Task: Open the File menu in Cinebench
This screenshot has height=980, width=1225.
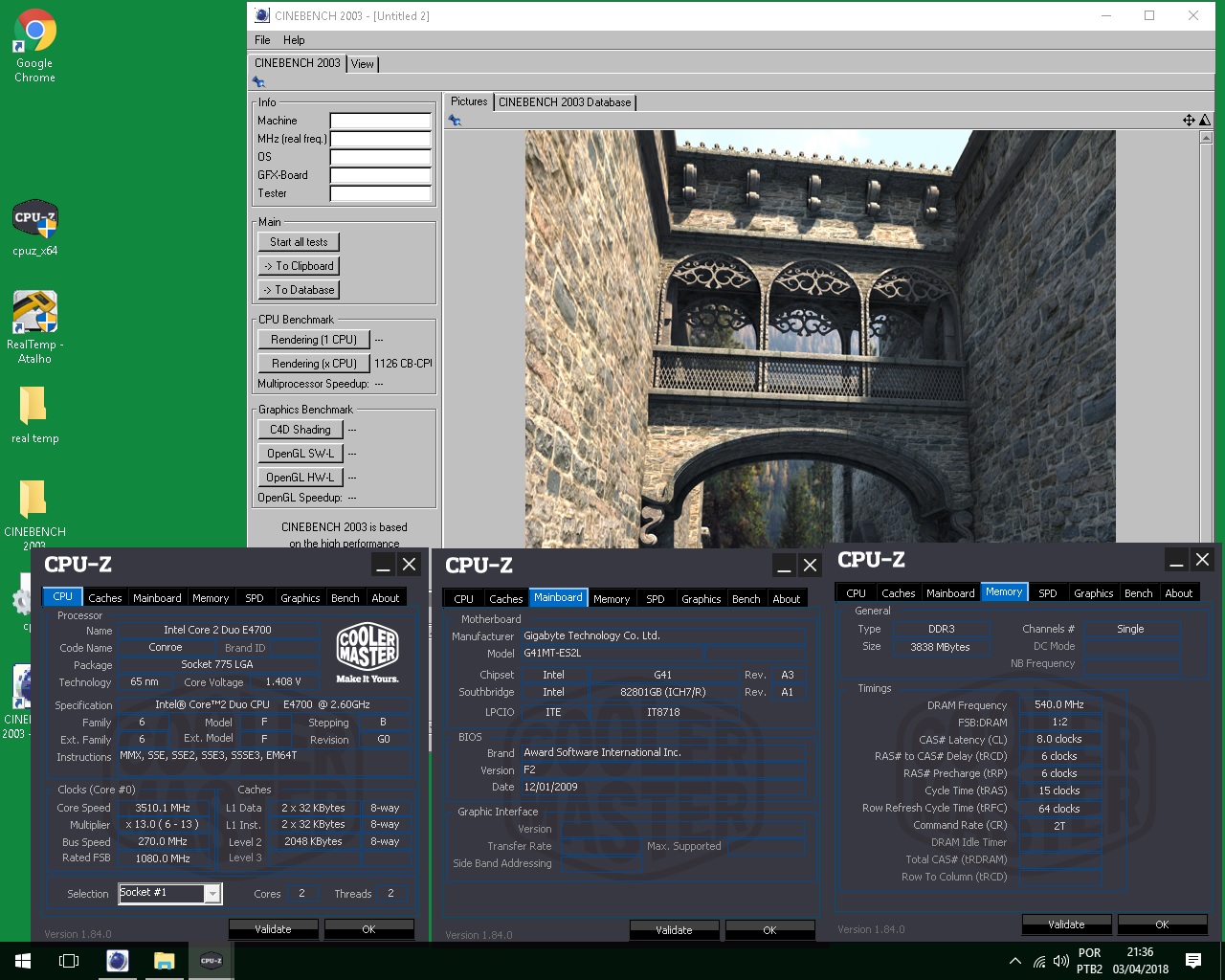Action: coord(262,40)
